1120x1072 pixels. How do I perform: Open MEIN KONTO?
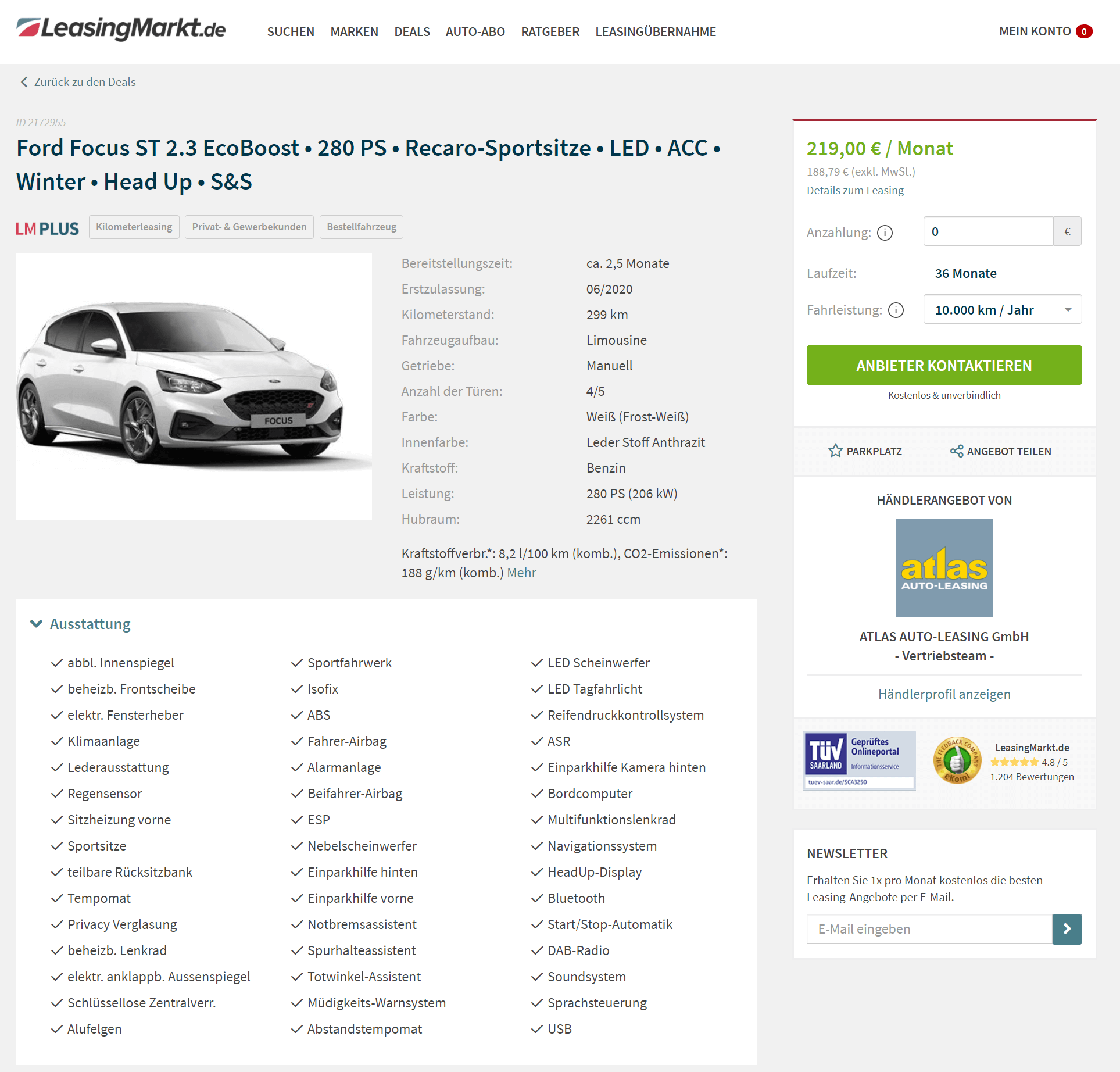coord(1035,31)
